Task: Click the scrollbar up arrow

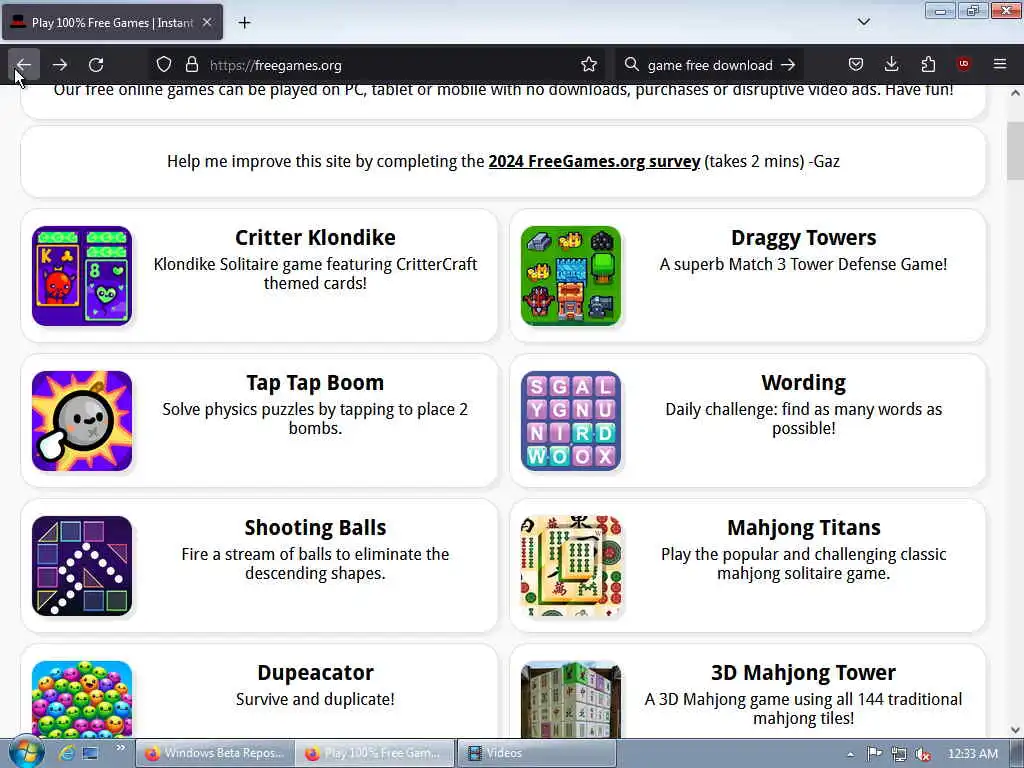Action: [1015, 93]
